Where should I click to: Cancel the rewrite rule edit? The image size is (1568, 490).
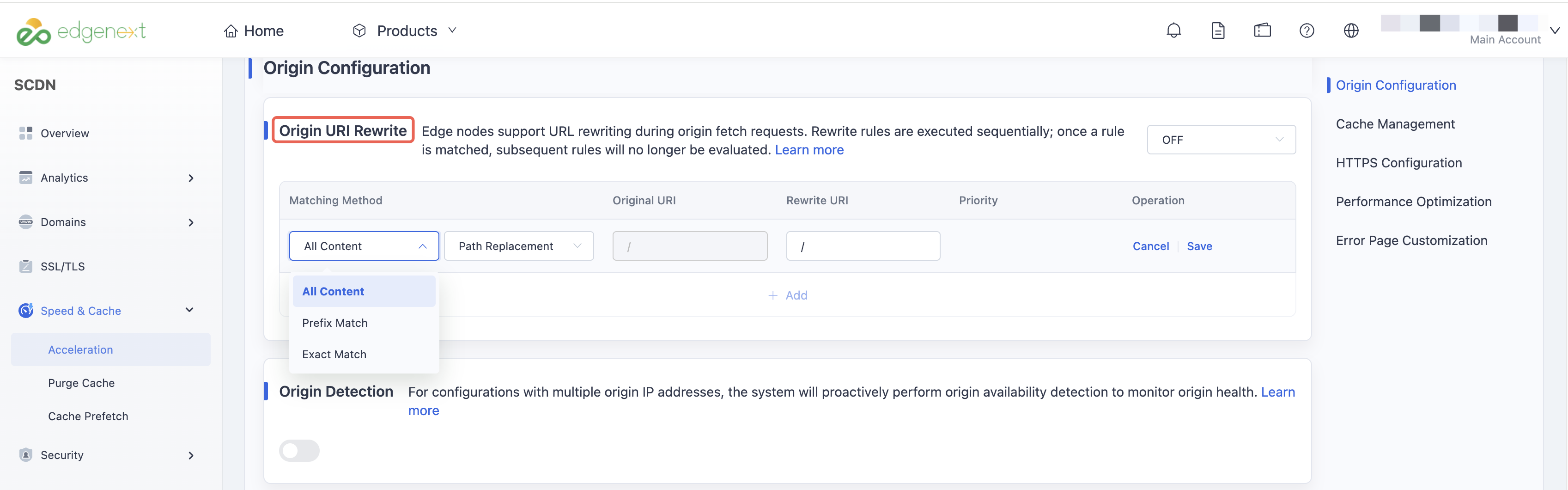click(x=1150, y=246)
